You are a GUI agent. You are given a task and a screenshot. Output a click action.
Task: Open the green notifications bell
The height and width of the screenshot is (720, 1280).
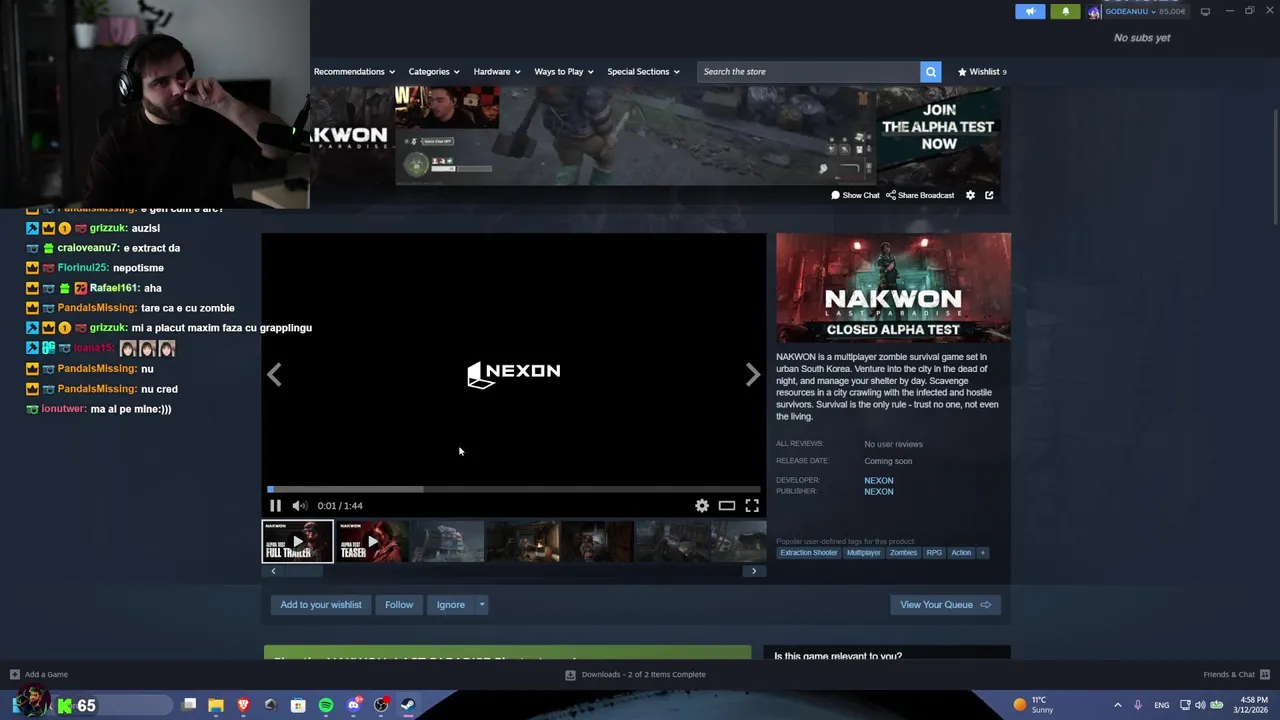click(x=1065, y=11)
